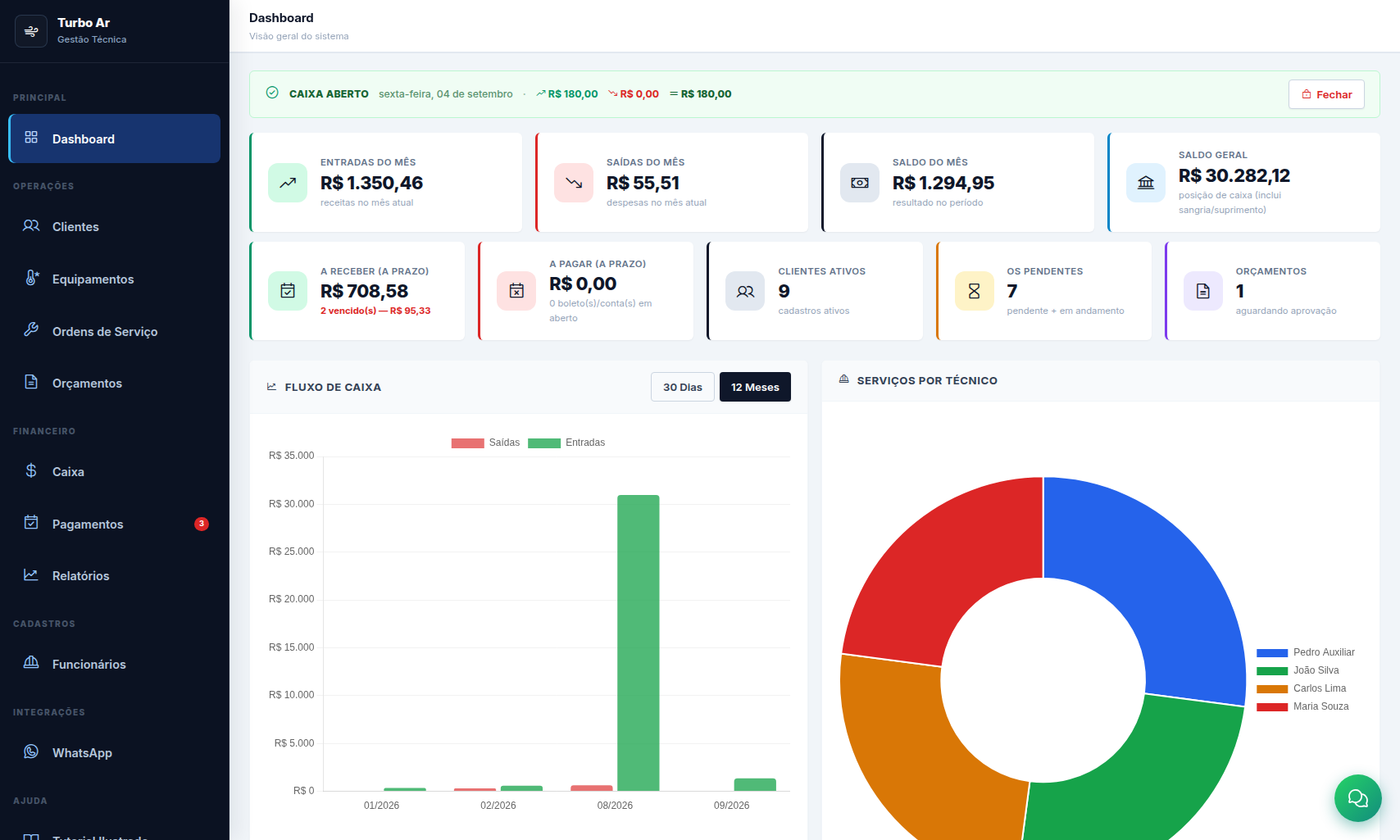This screenshot has height=840, width=1400.
Task: Click the R$ 30.282,12 saldo geral value
Action: click(1234, 175)
